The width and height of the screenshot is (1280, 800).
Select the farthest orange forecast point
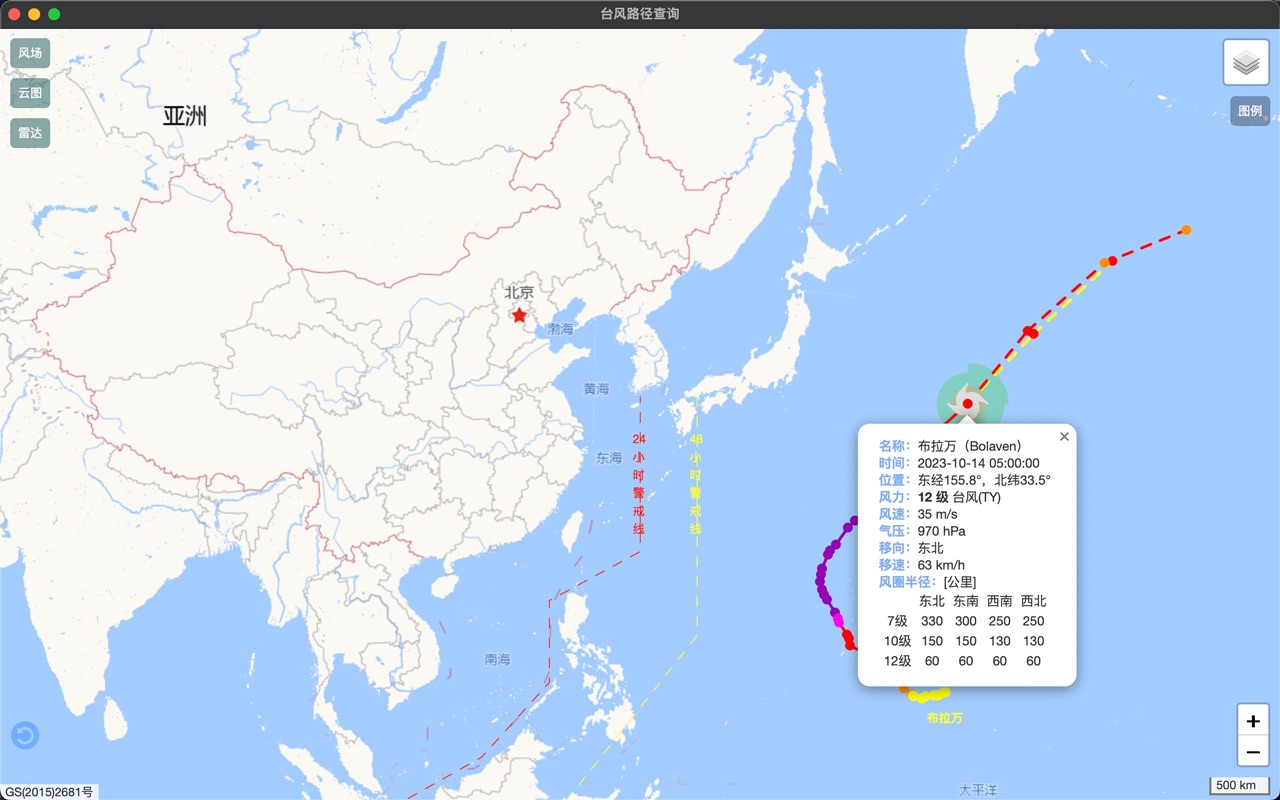1186,230
